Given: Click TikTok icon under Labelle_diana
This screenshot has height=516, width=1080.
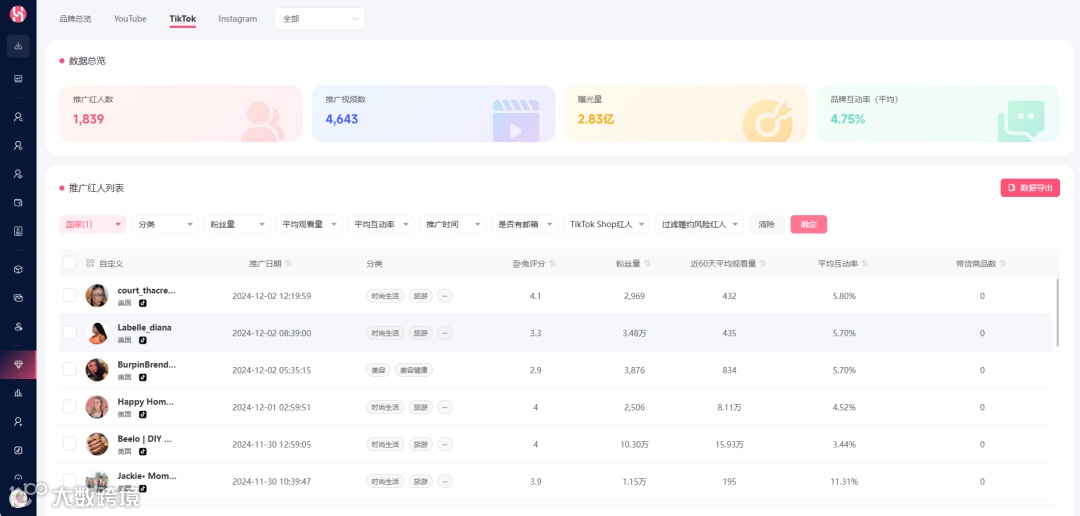Looking at the screenshot, I should (143, 340).
